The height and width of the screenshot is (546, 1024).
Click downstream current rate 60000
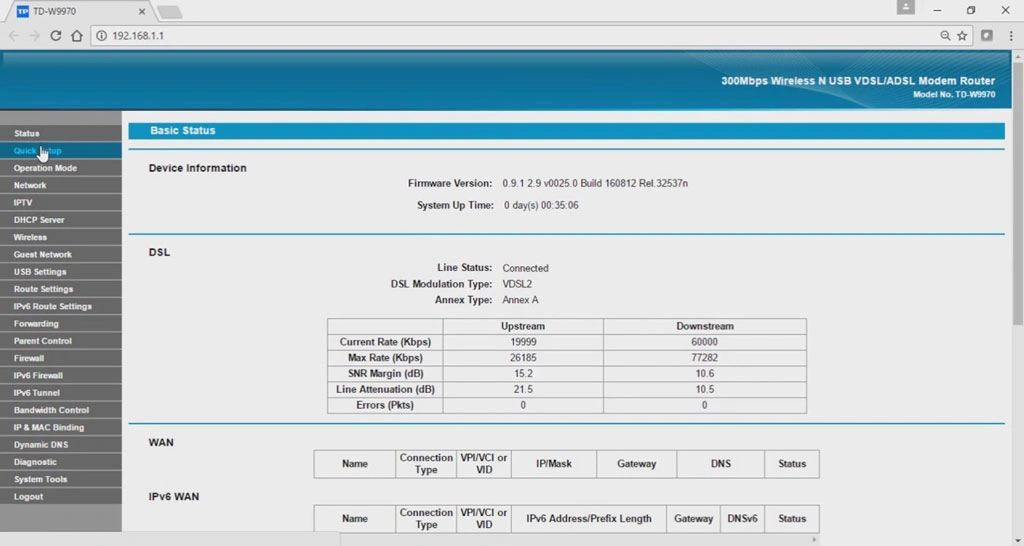[x=705, y=342]
